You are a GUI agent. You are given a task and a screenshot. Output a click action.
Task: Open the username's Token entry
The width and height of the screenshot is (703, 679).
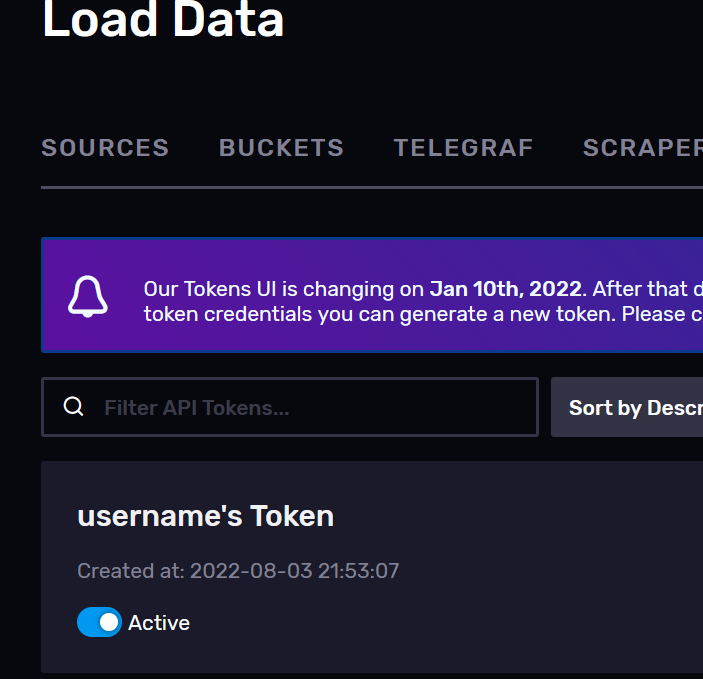click(x=205, y=516)
